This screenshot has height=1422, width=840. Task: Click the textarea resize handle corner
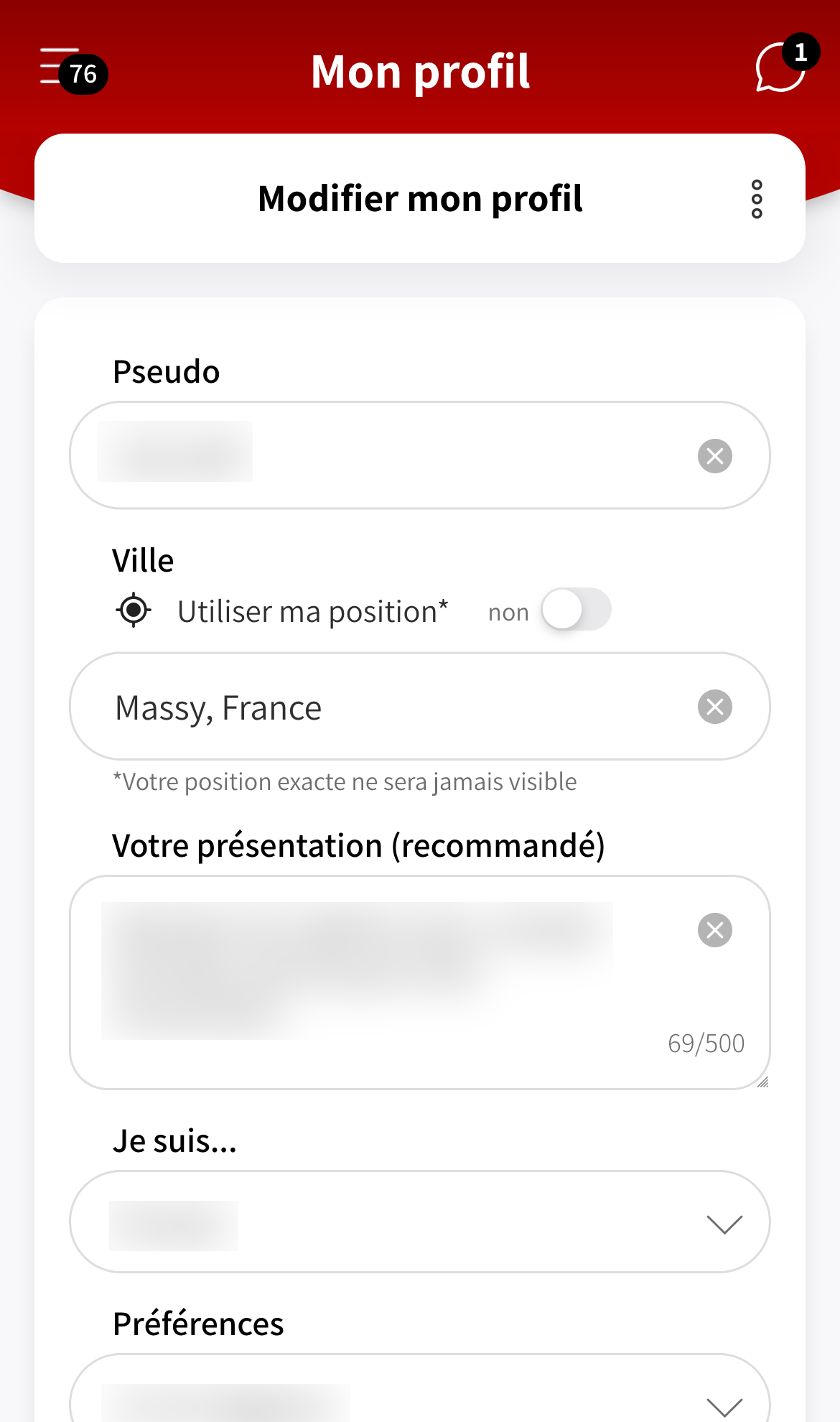click(762, 1082)
